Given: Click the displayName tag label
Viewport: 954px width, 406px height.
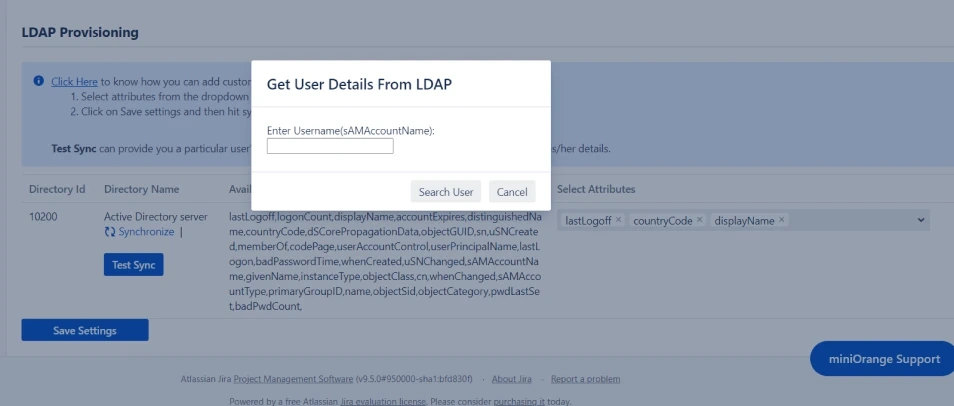Looking at the screenshot, I should pos(744,220).
